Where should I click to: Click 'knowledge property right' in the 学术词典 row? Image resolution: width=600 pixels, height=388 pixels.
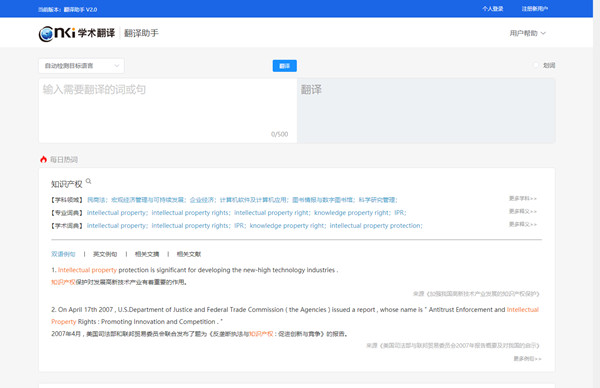[287, 226]
